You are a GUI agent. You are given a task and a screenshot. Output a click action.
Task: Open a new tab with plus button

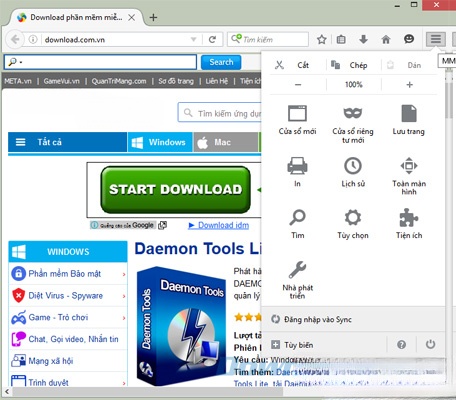click(153, 17)
